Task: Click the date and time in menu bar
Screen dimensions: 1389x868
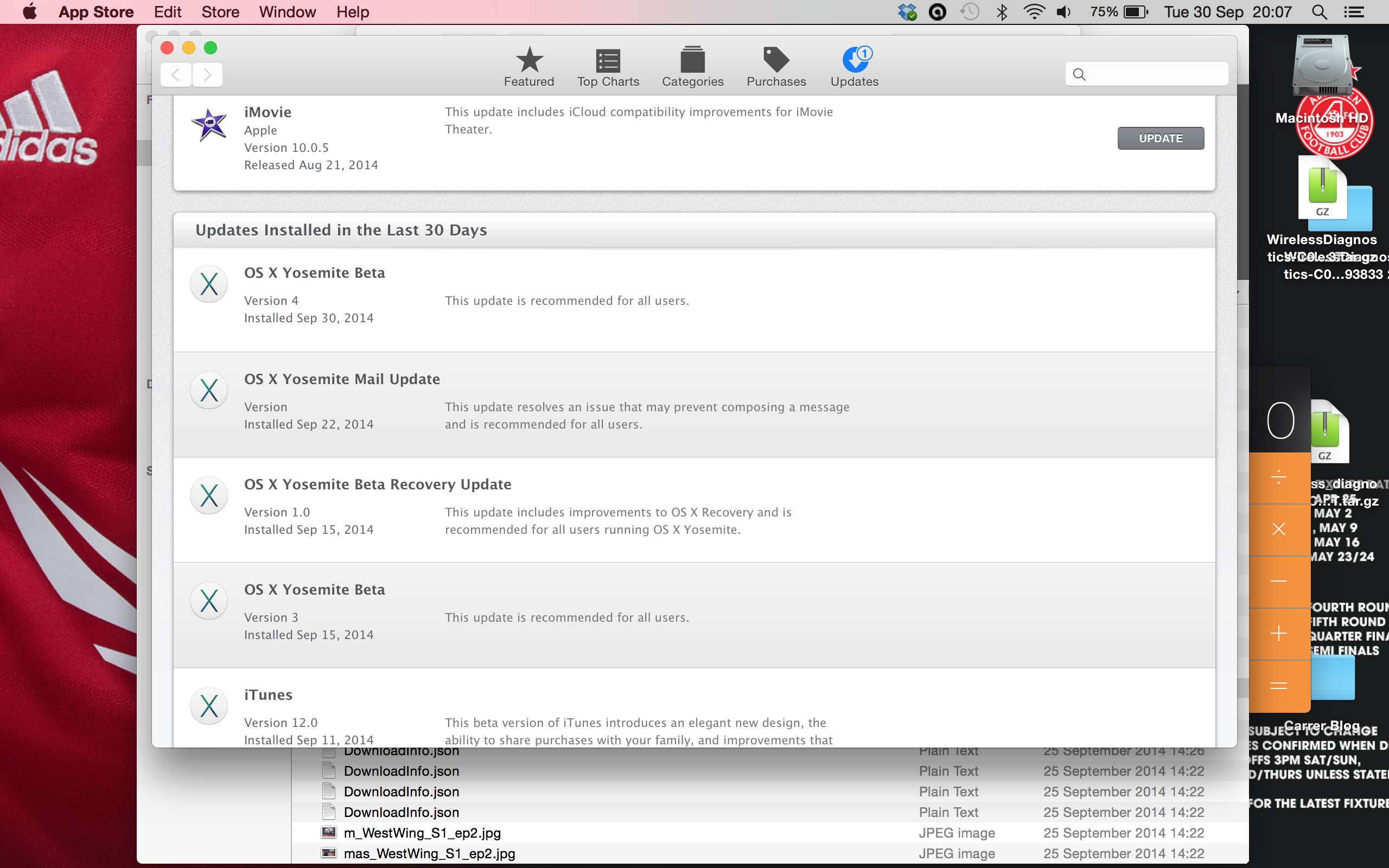Action: [x=1228, y=11]
